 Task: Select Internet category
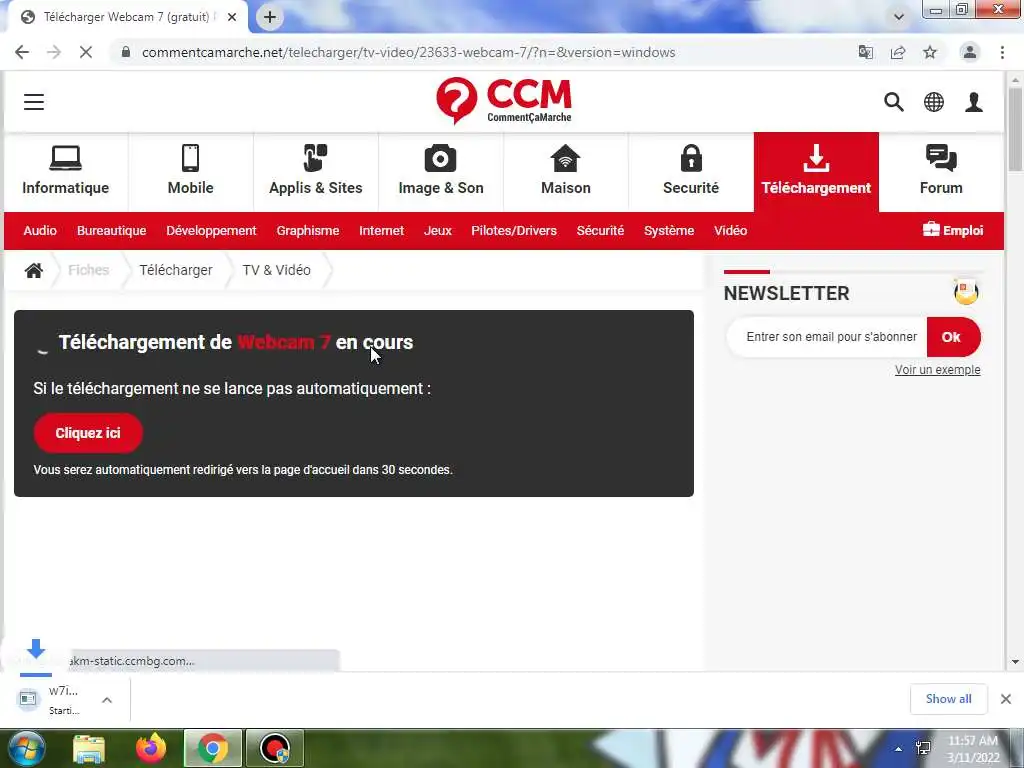[x=381, y=231]
